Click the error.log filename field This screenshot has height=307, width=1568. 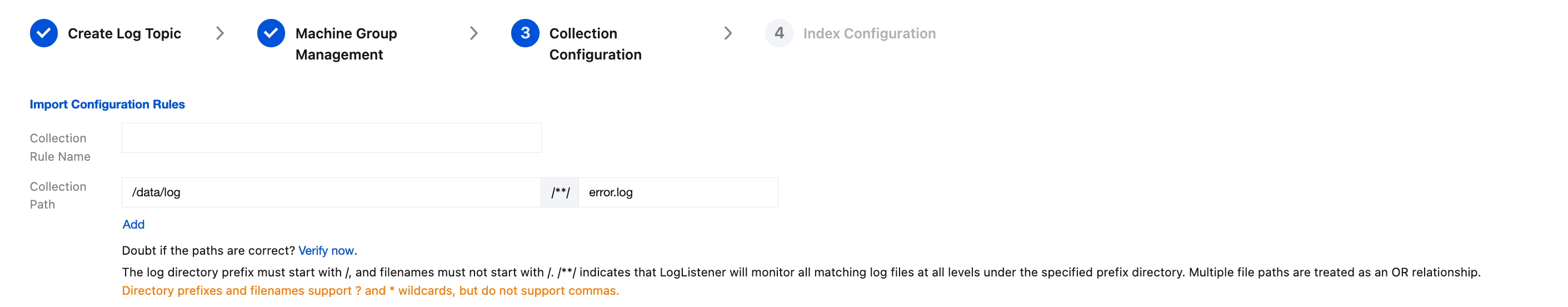[x=677, y=192]
